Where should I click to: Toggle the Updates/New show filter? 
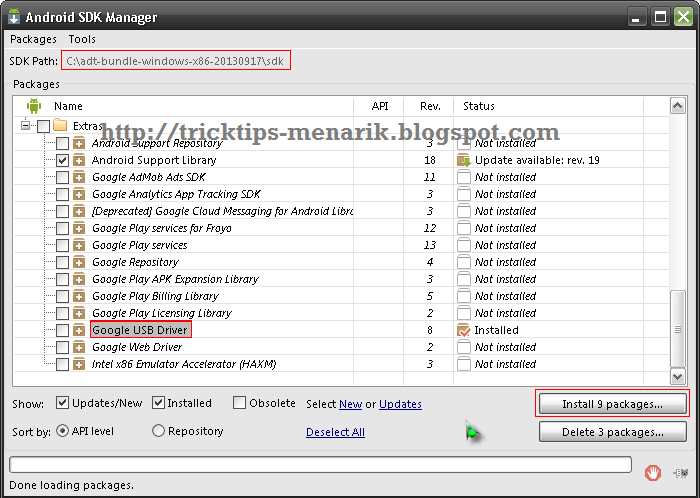[62, 403]
